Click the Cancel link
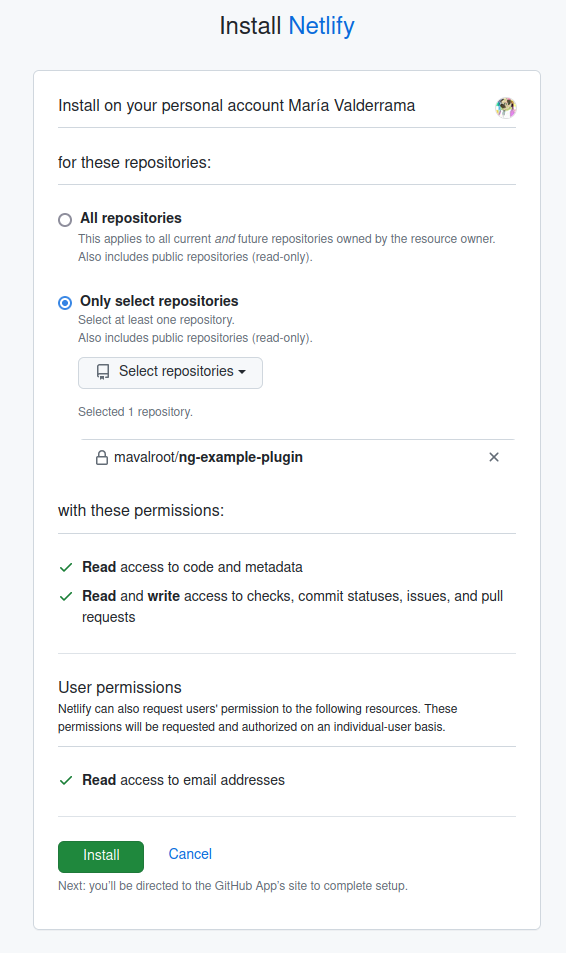This screenshot has width=566, height=953. [190, 854]
